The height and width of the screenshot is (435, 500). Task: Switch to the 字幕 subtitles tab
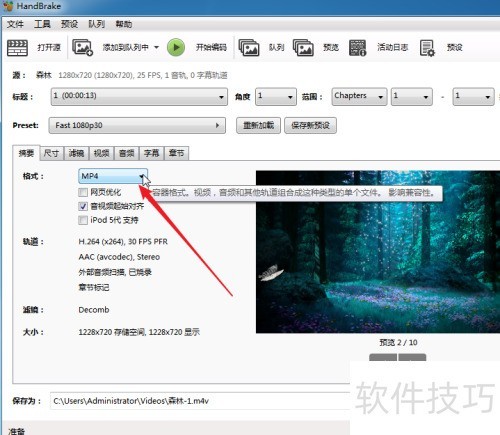152,153
